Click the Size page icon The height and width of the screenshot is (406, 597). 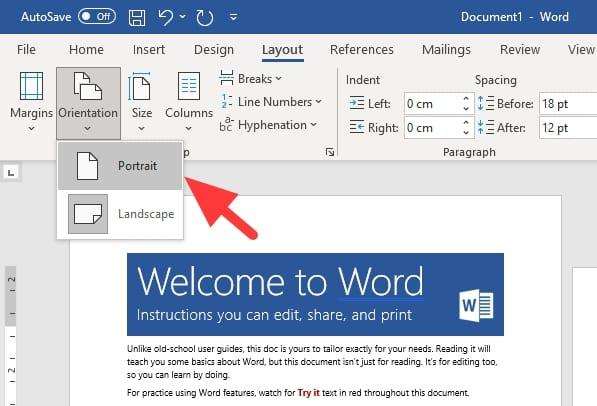[140, 86]
